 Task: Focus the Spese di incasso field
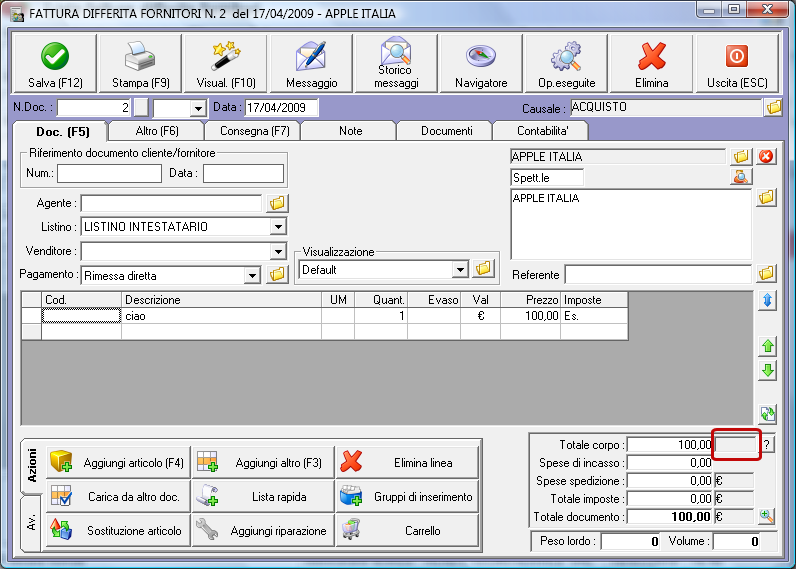[x=670, y=463]
